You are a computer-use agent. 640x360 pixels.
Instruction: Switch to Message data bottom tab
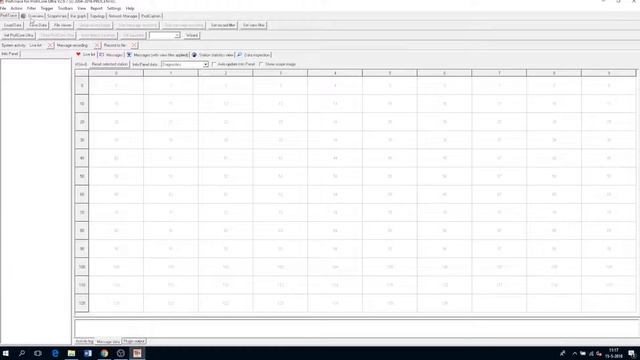coord(108,341)
